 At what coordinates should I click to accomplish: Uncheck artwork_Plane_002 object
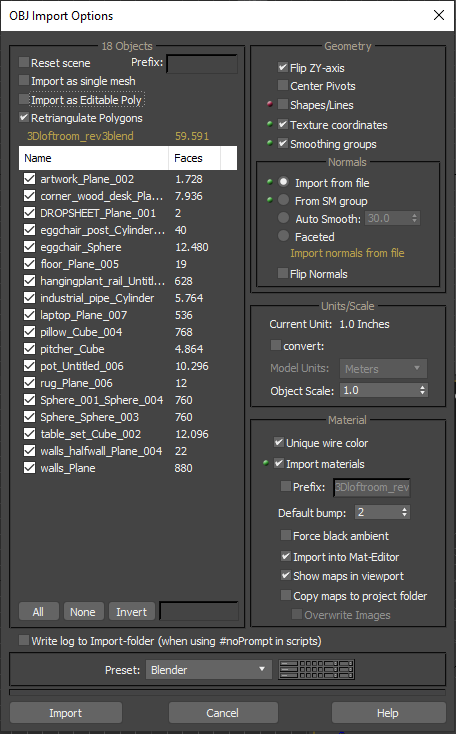tap(29, 179)
